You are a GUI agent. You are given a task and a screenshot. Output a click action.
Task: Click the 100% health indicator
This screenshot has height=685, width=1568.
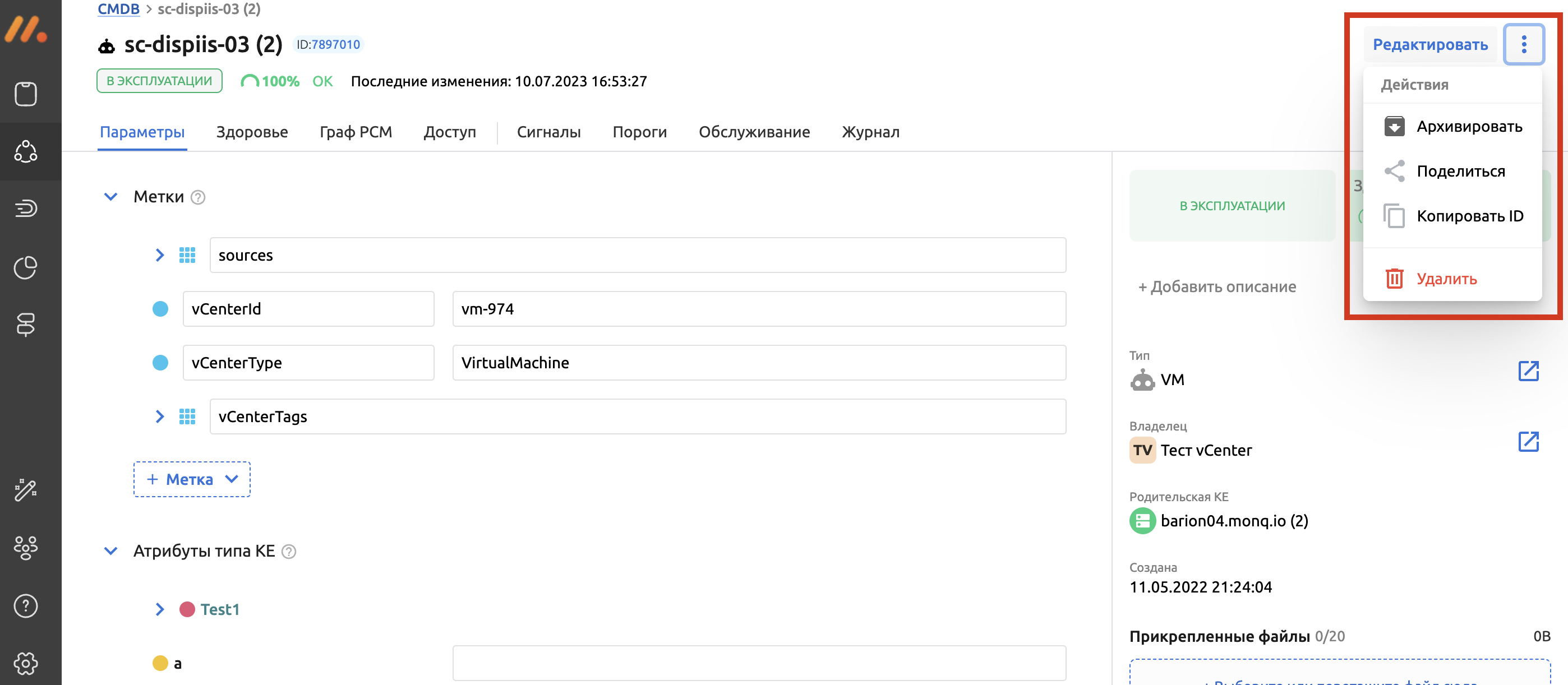270,81
